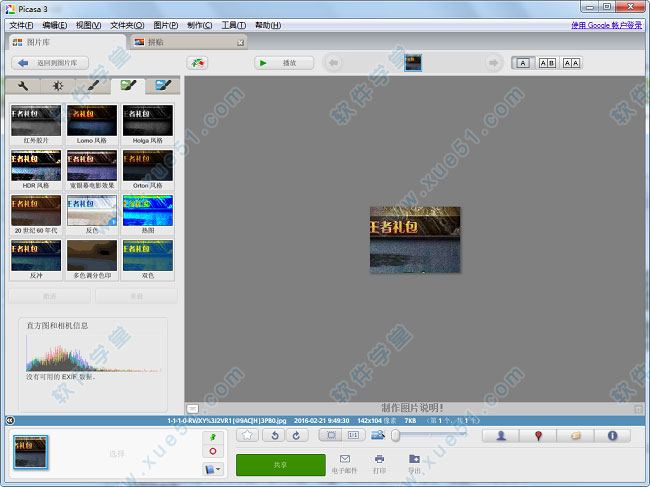The height and width of the screenshot is (487, 650).
Task: Select the photo tray thumbnail
Action: coord(30,452)
